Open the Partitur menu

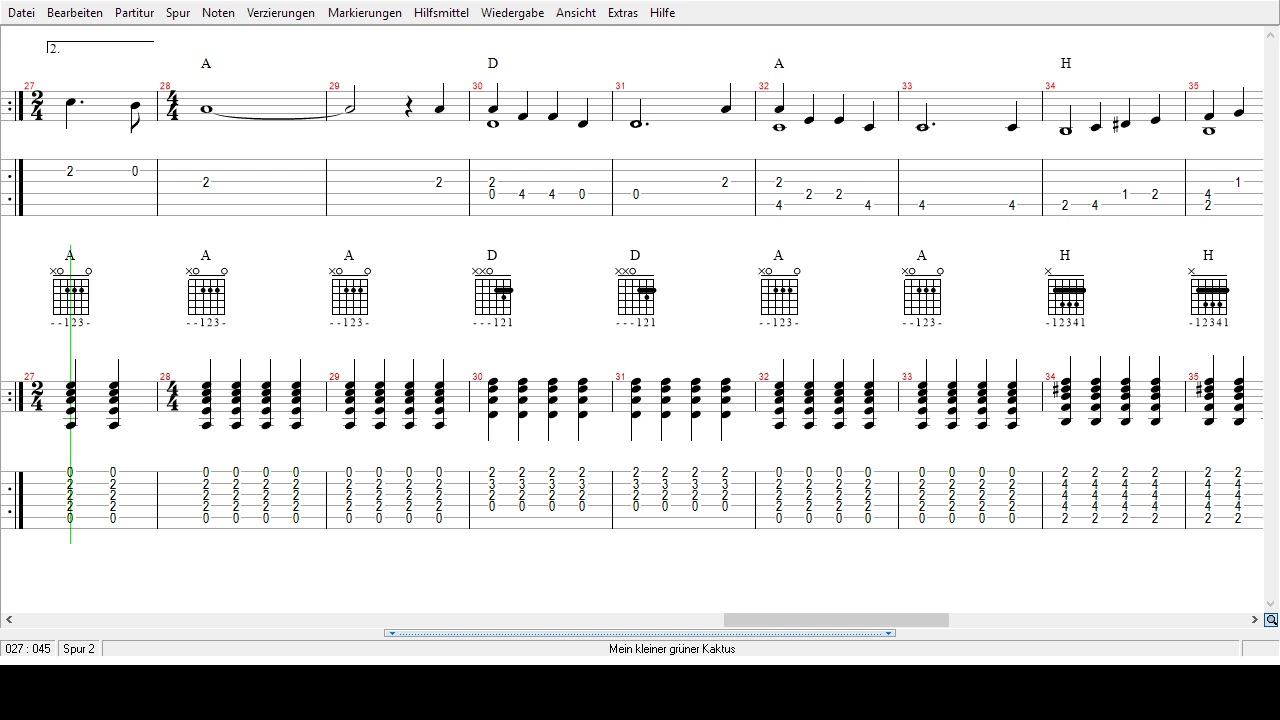[x=134, y=13]
